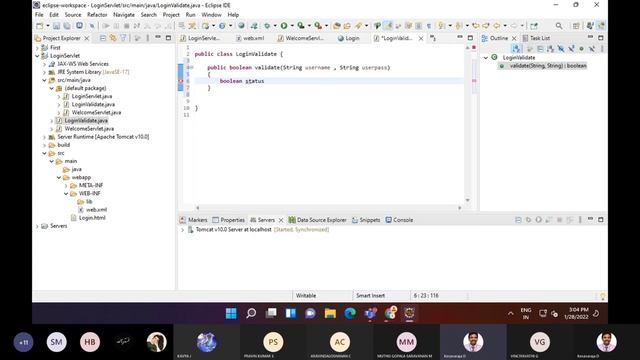This screenshot has width=640, height=360.
Task: Select the validate method in Outline
Action: (547, 66)
